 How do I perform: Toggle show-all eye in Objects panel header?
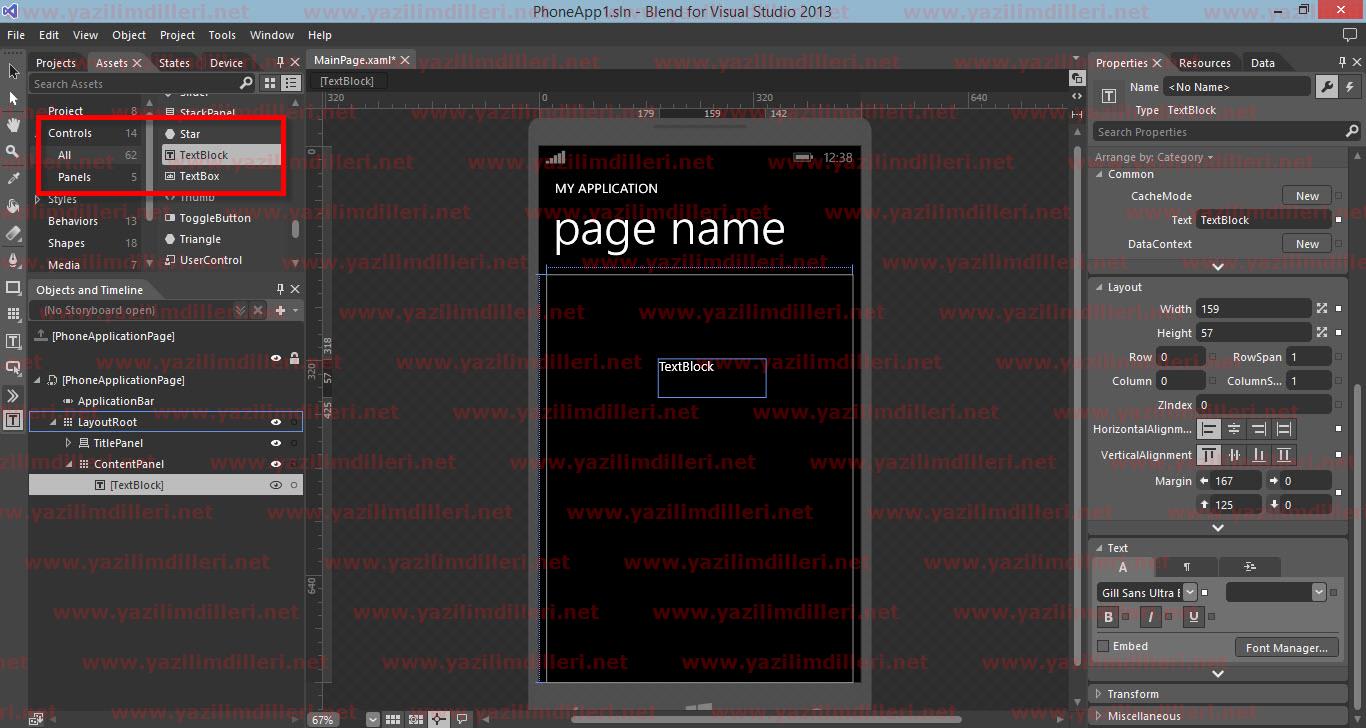point(276,358)
